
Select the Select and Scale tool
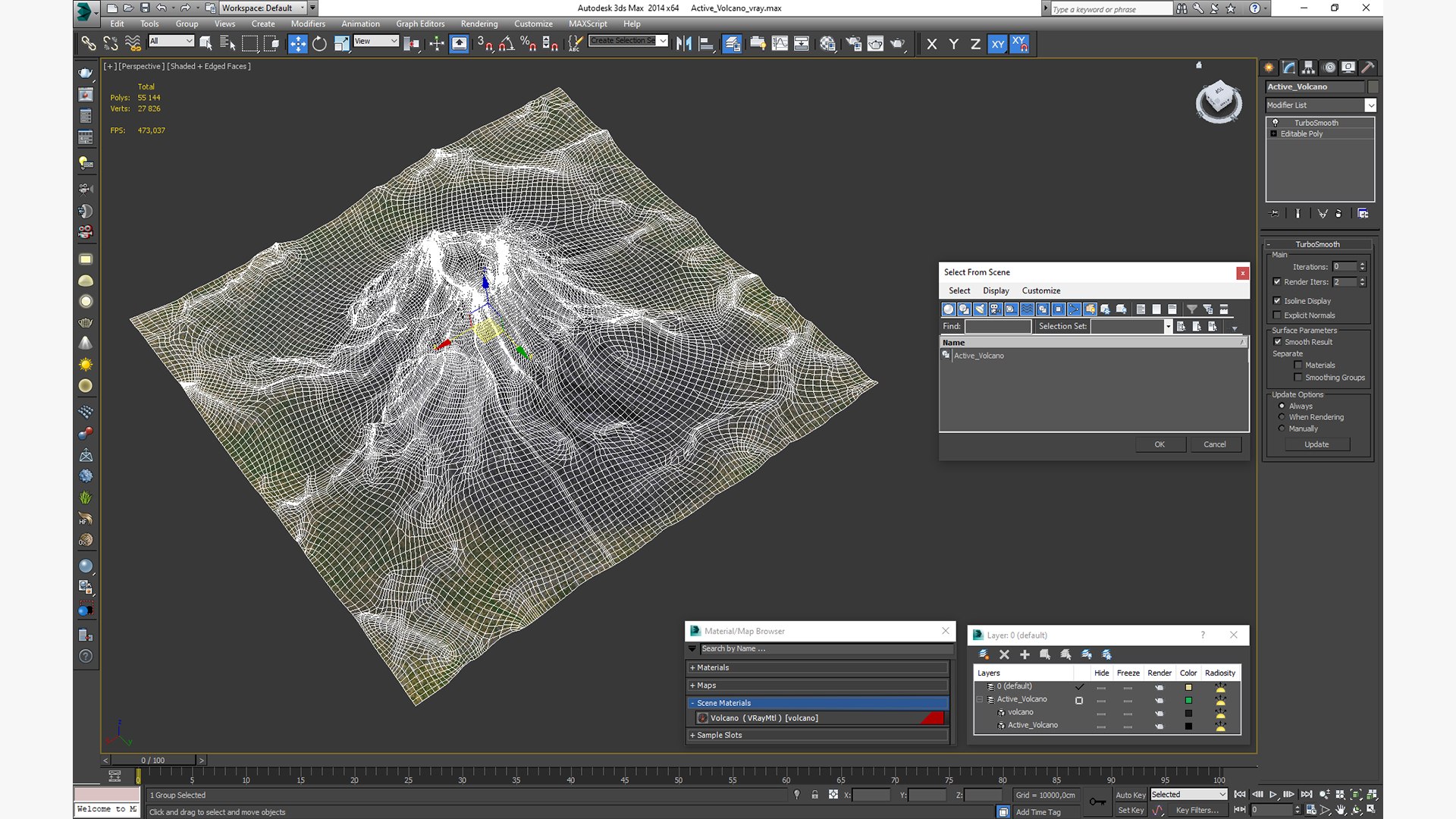point(342,44)
